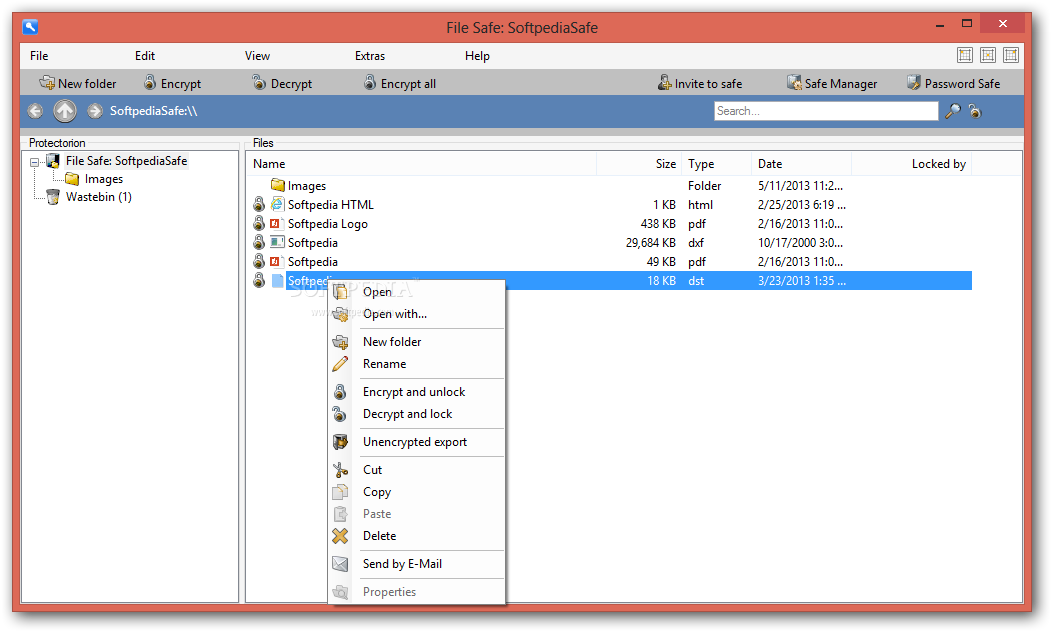1052x632 pixels.
Task: Click the pdf icon of Softpedia Logo
Action: (x=276, y=223)
